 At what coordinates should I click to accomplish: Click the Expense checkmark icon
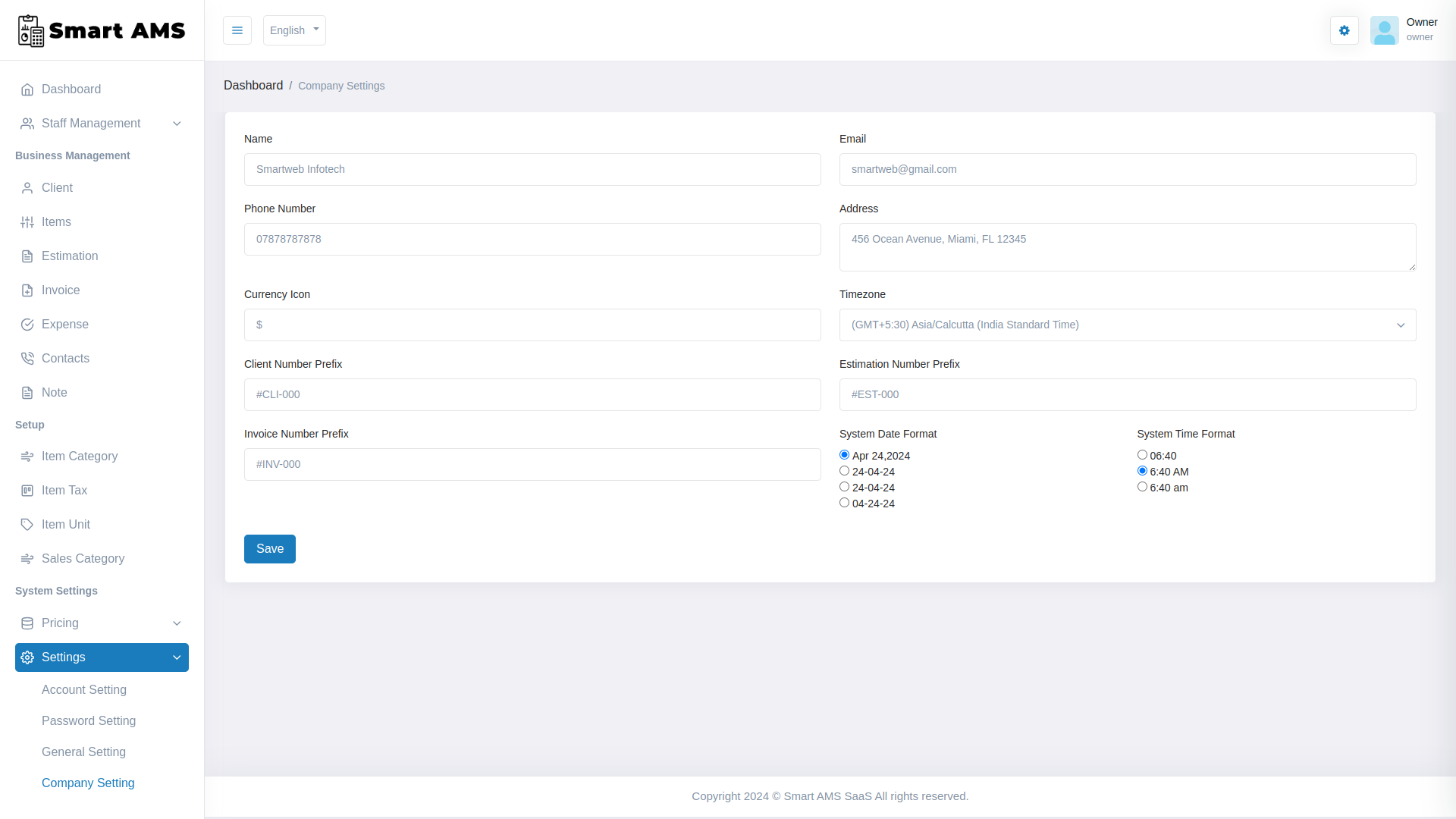[x=27, y=324]
